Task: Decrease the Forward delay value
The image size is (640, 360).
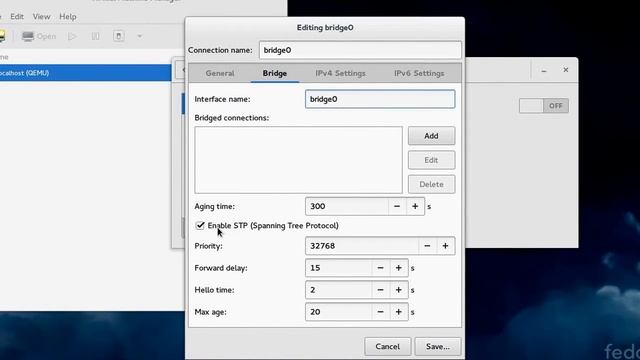Action: click(380, 268)
